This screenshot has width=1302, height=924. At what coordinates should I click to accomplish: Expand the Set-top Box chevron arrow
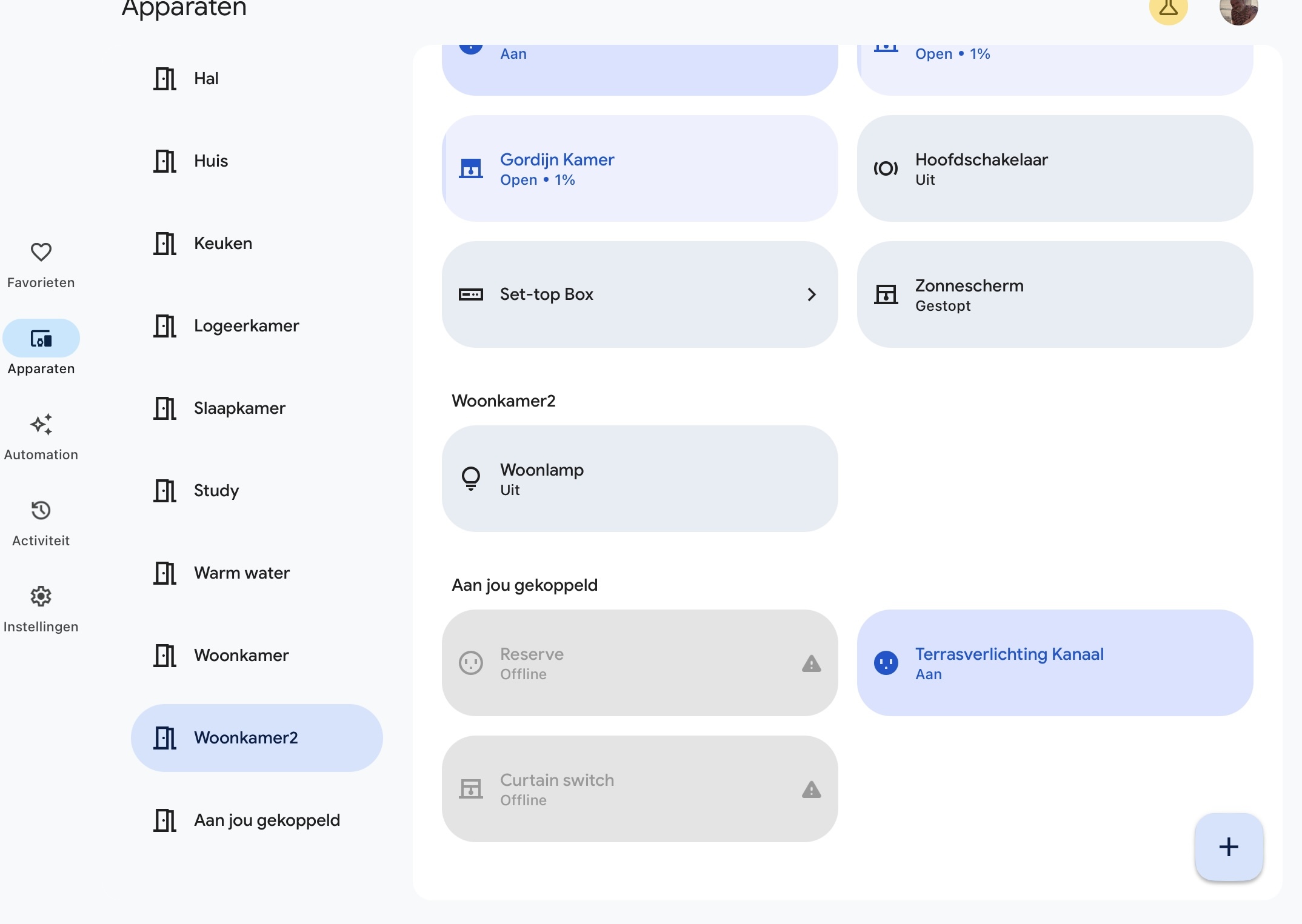(812, 294)
